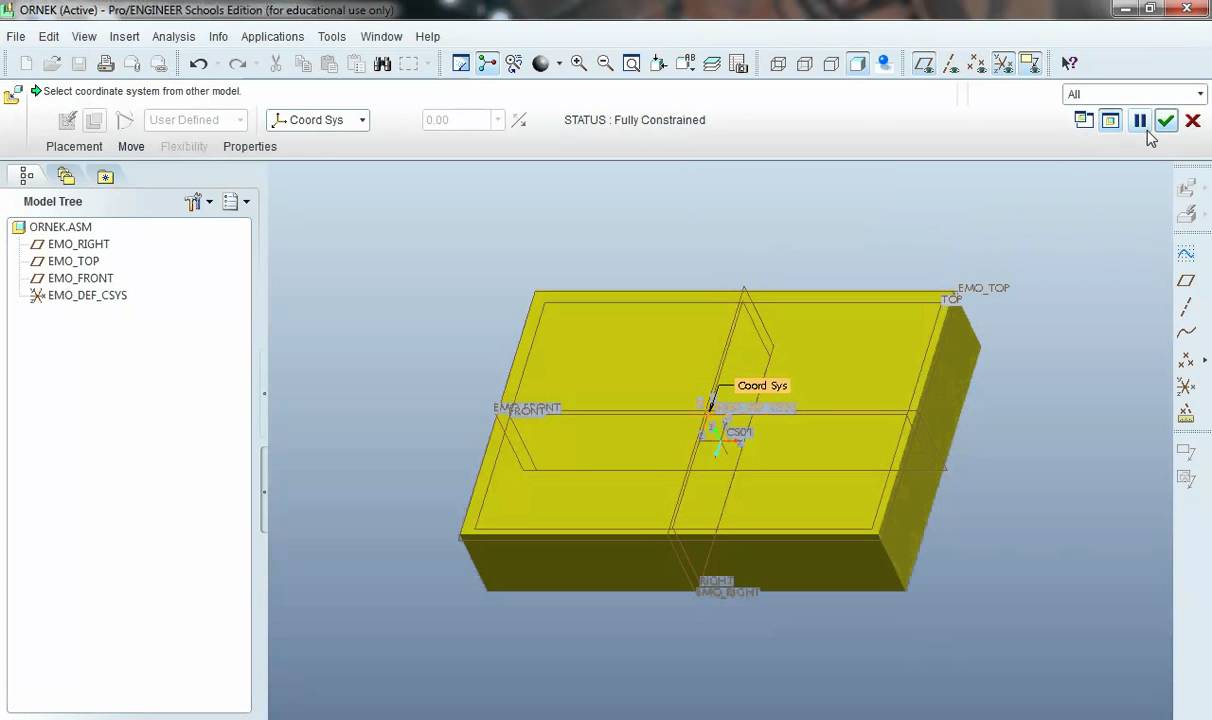Image resolution: width=1212 pixels, height=720 pixels.
Task: Open the Insert menu
Action: point(125,37)
